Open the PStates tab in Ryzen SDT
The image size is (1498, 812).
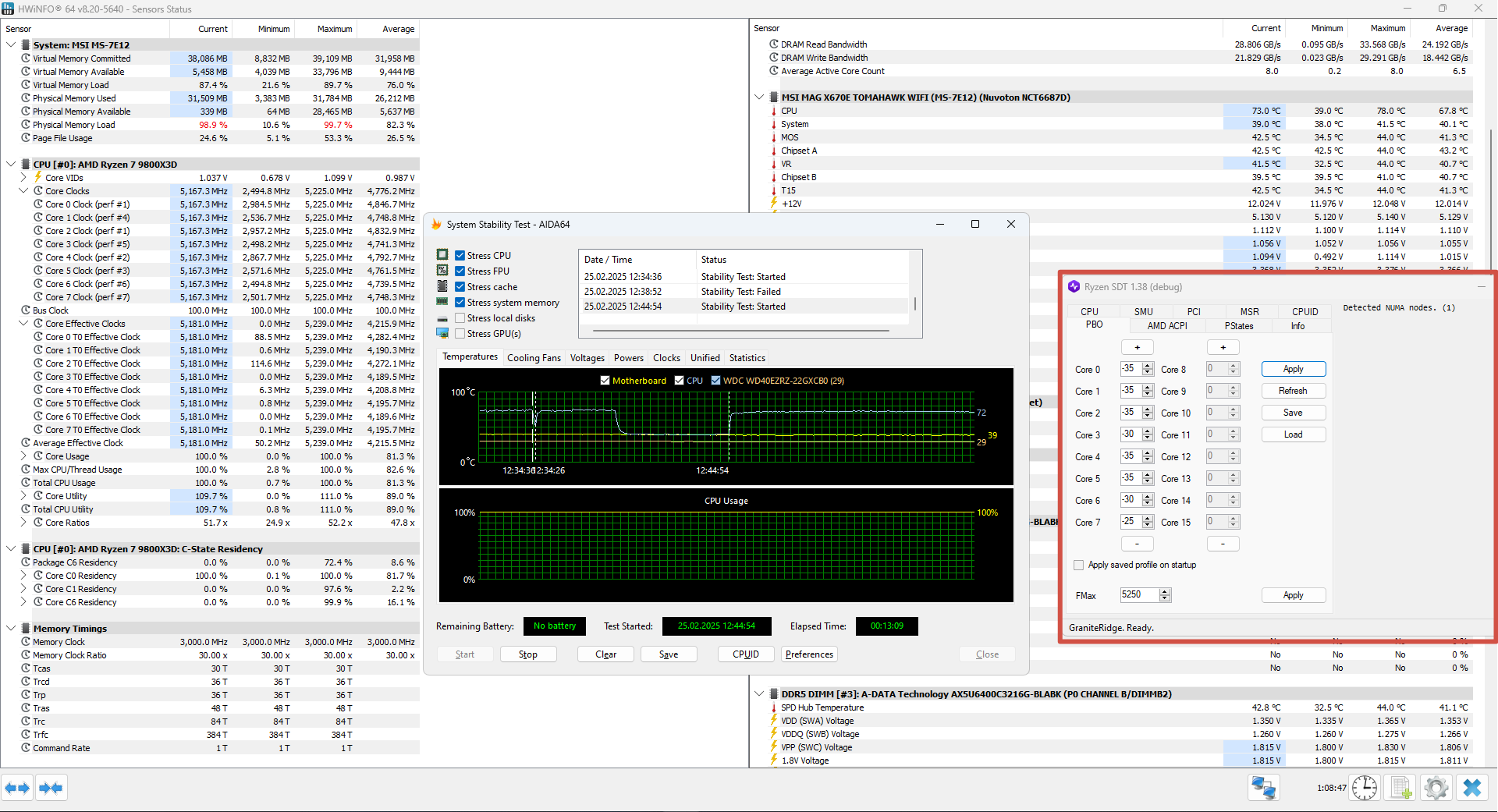click(x=1239, y=326)
